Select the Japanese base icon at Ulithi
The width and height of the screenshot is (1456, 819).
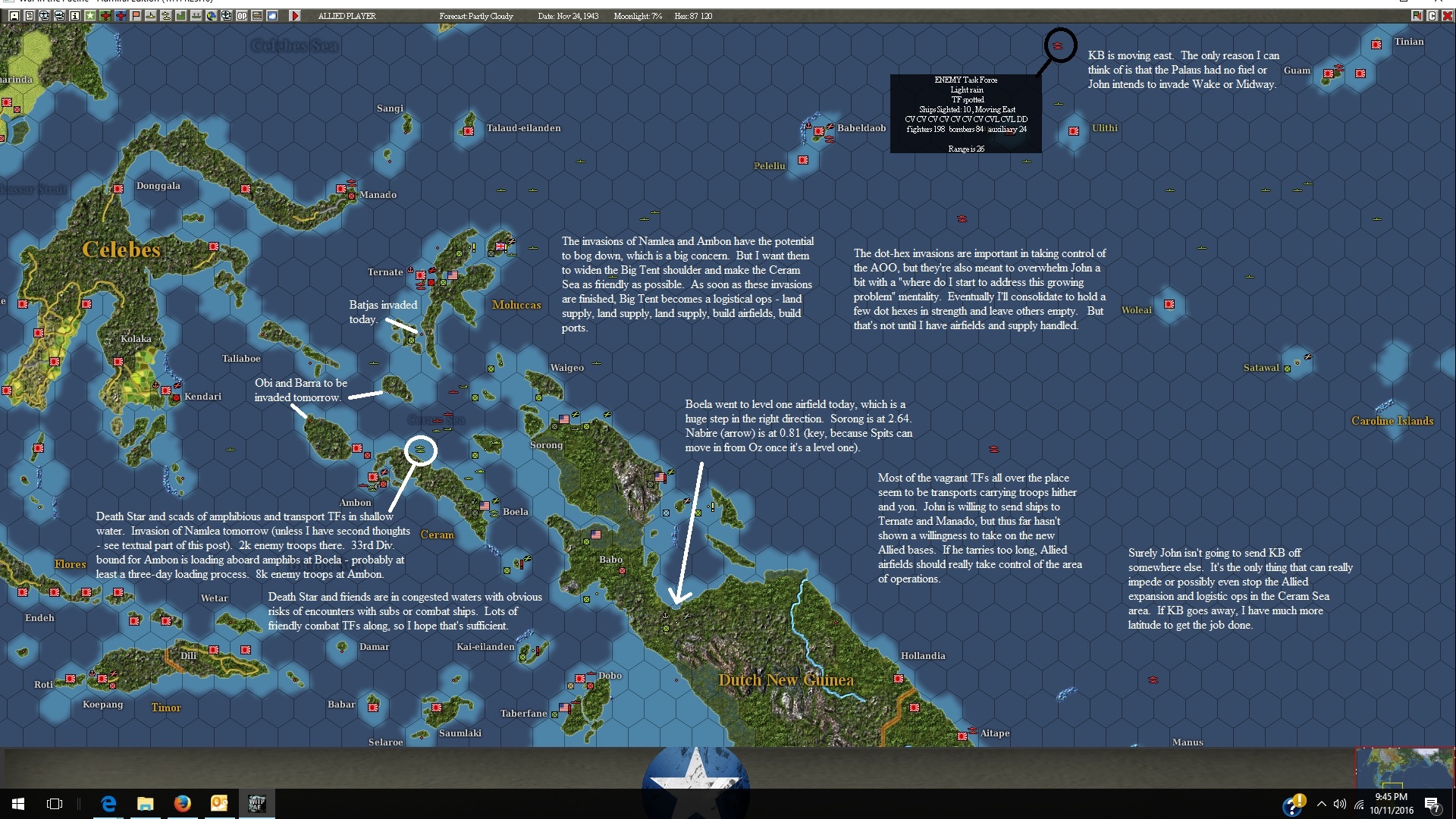click(1074, 131)
